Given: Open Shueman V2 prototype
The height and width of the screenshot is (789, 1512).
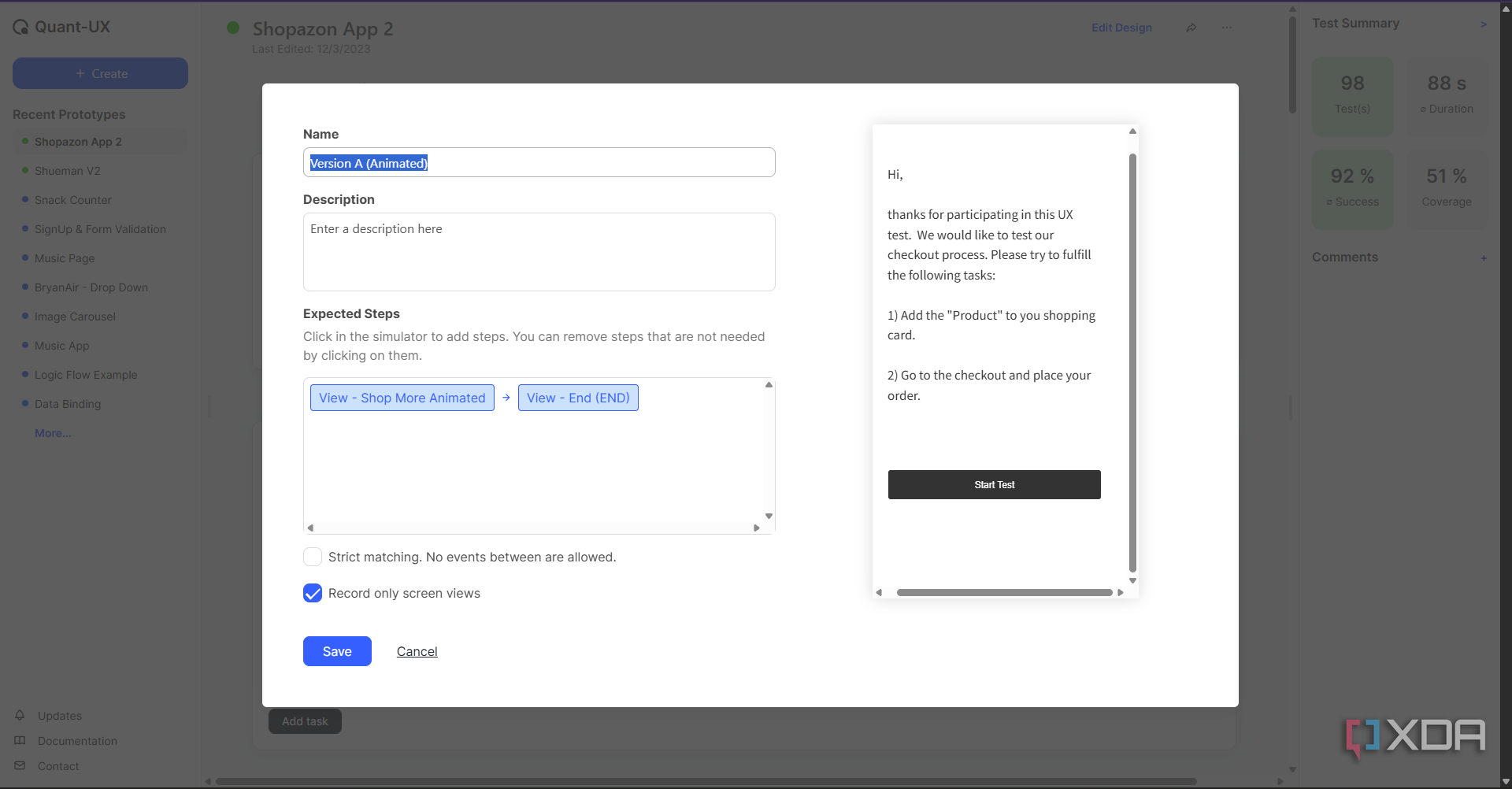Looking at the screenshot, I should (x=67, y=171).
